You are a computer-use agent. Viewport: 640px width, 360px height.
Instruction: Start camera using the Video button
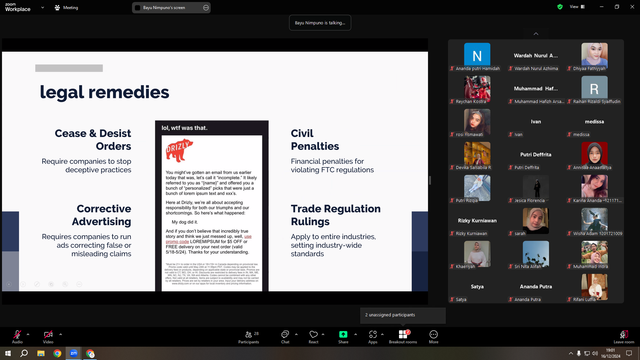tap(48, 336)
